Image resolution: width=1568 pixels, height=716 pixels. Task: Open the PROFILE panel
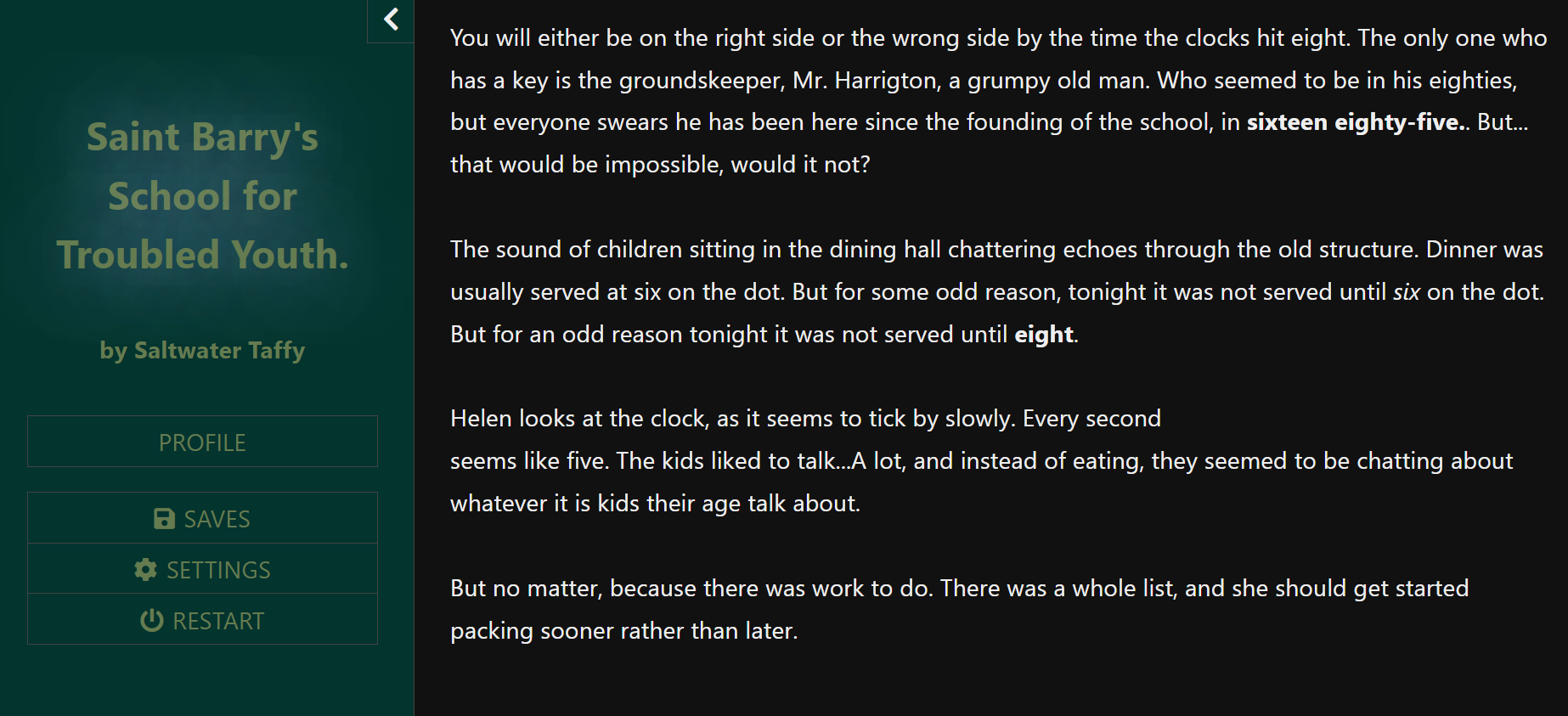[x=202, y=442]
